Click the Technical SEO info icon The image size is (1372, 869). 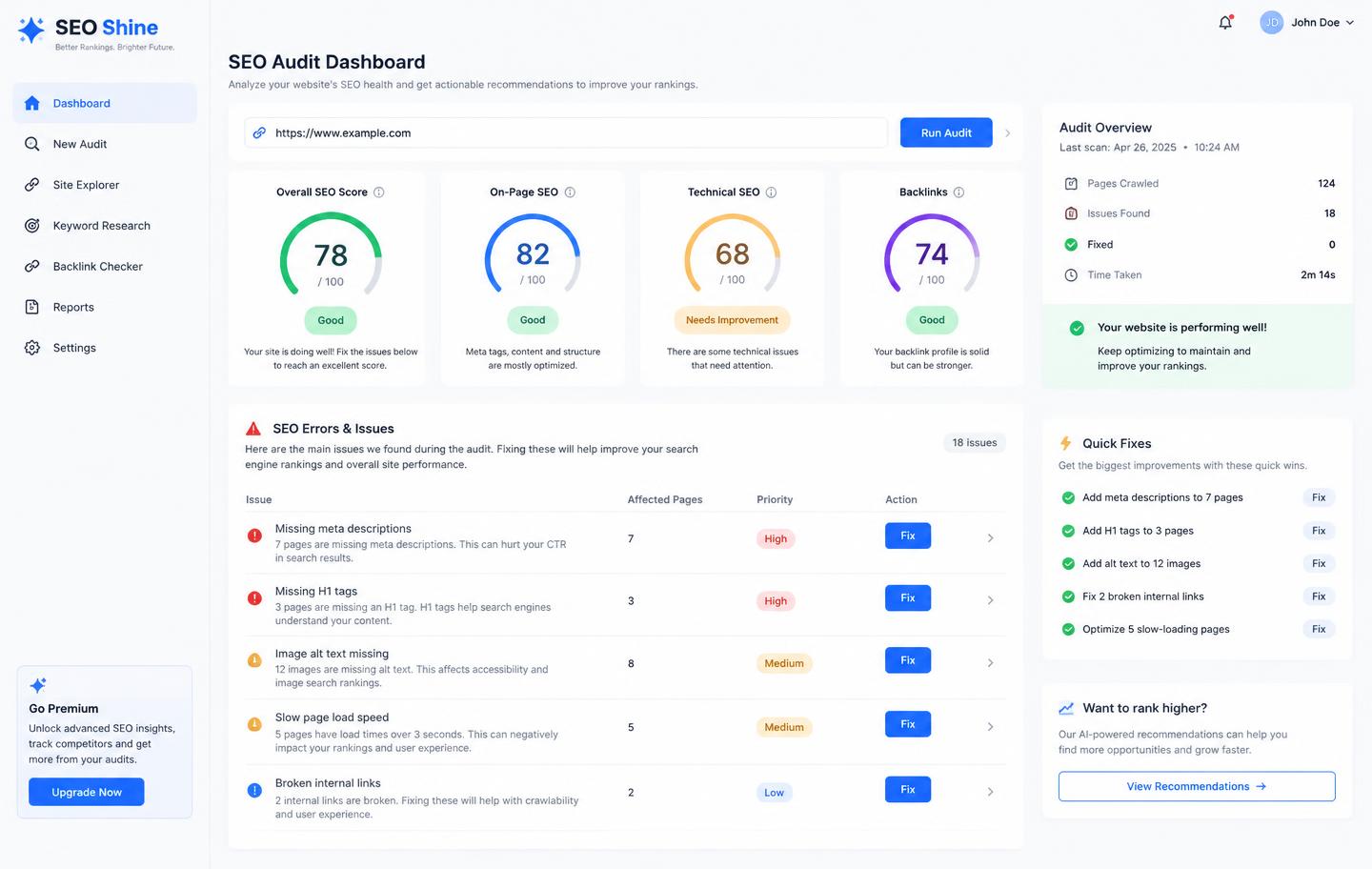[x=771, y=192]
